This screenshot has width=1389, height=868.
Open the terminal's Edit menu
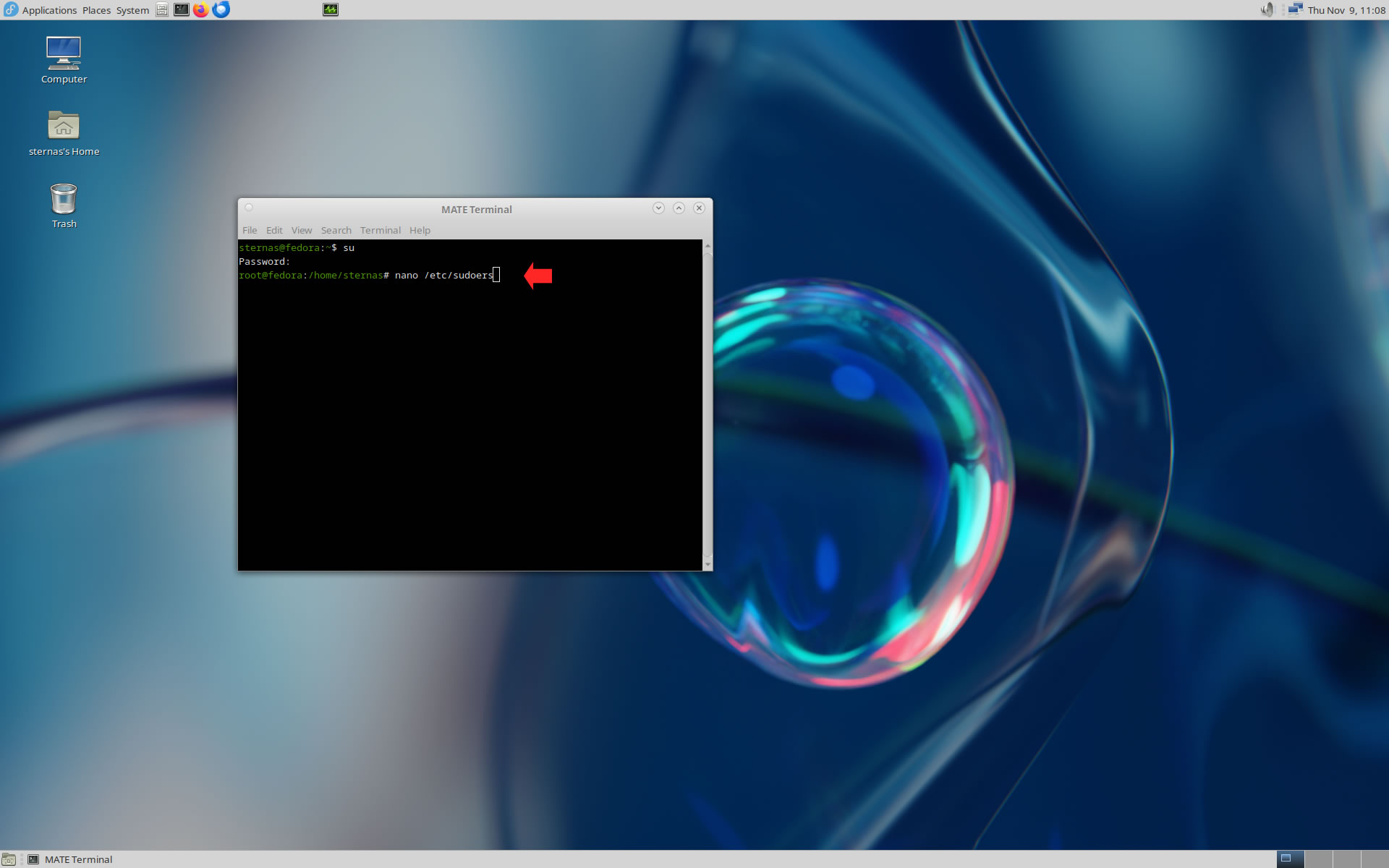point(274,230)
